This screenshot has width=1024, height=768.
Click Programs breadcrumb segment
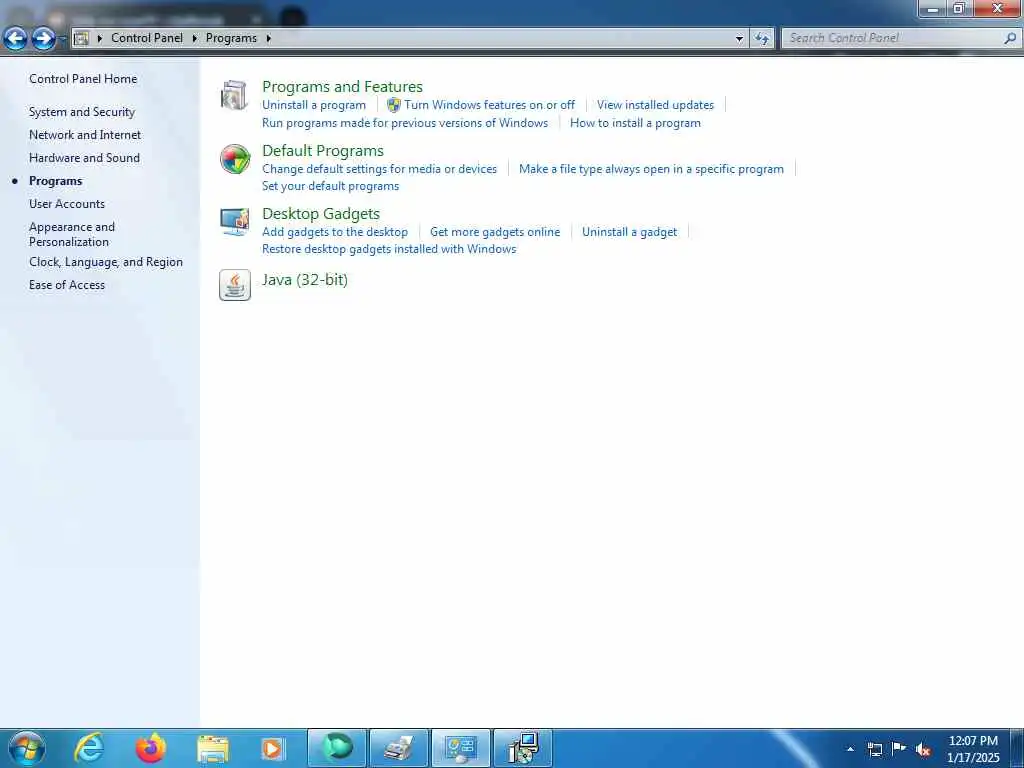[x=231, y=38]
